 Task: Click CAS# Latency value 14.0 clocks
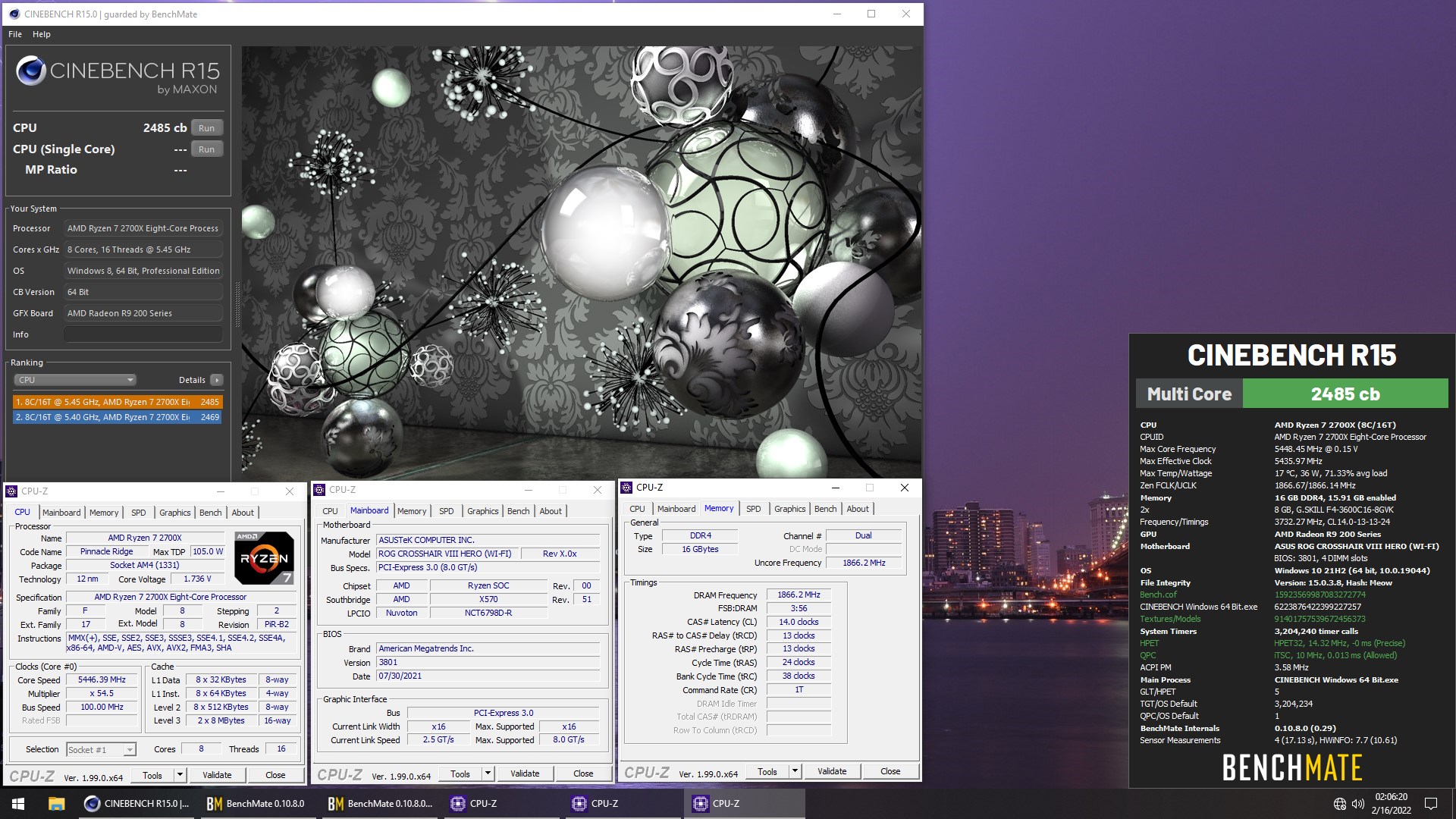[x=799, y=622]
